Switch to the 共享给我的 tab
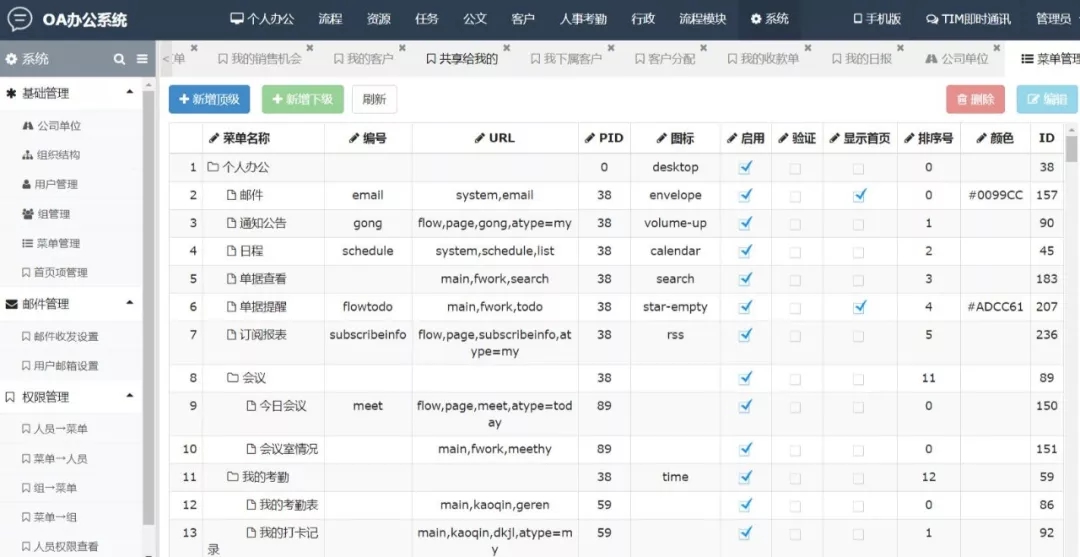The width and height of the screenshot is (1080, 557). (x=462, y=59)
